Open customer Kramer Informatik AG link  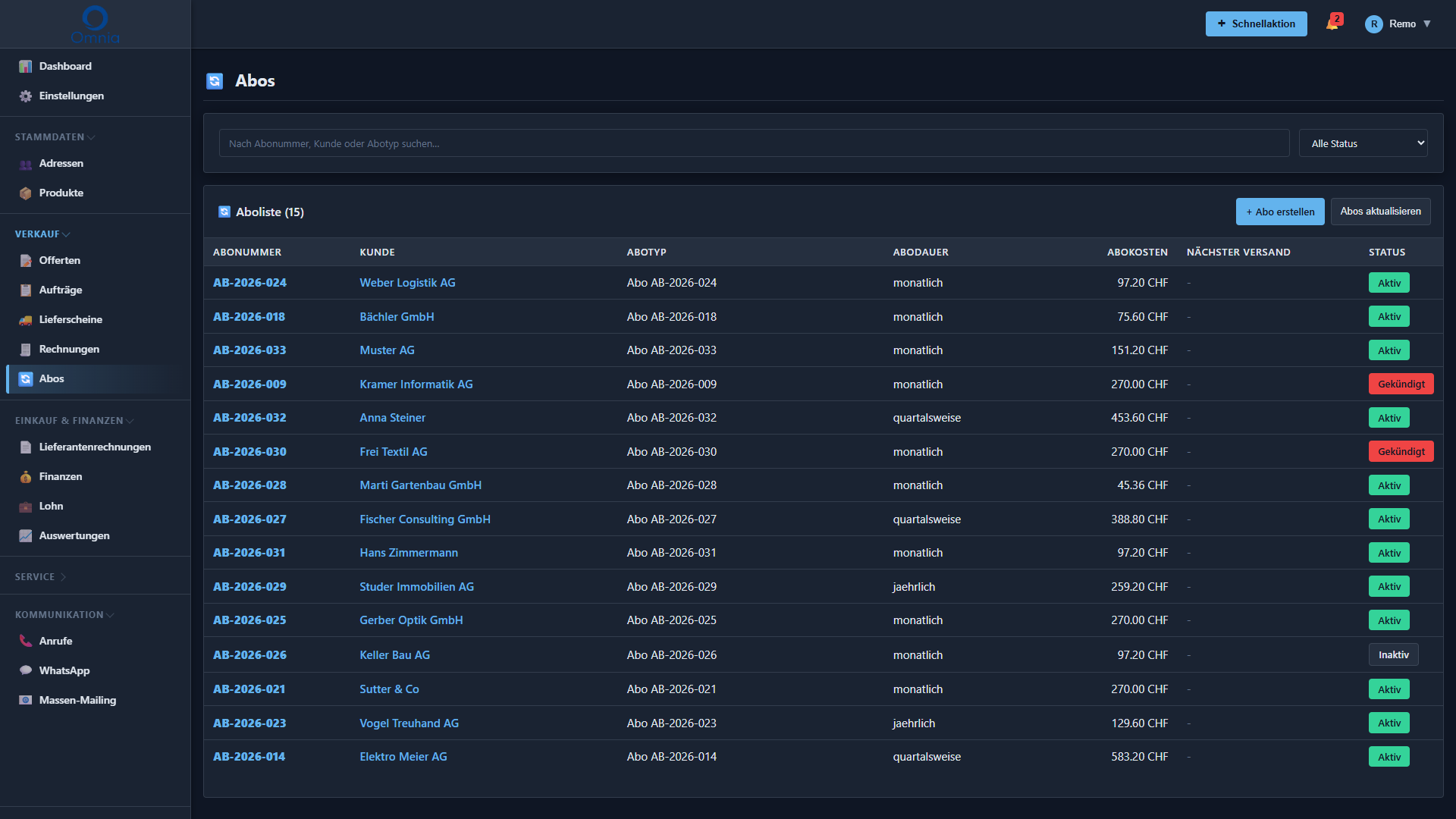tap(416, 384)
